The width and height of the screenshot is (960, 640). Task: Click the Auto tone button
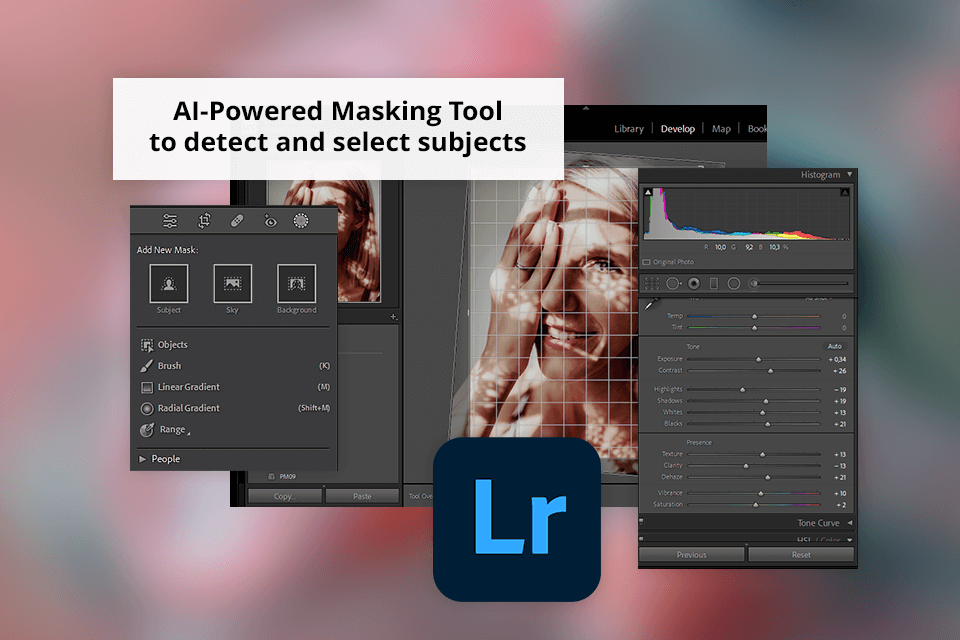834,347
